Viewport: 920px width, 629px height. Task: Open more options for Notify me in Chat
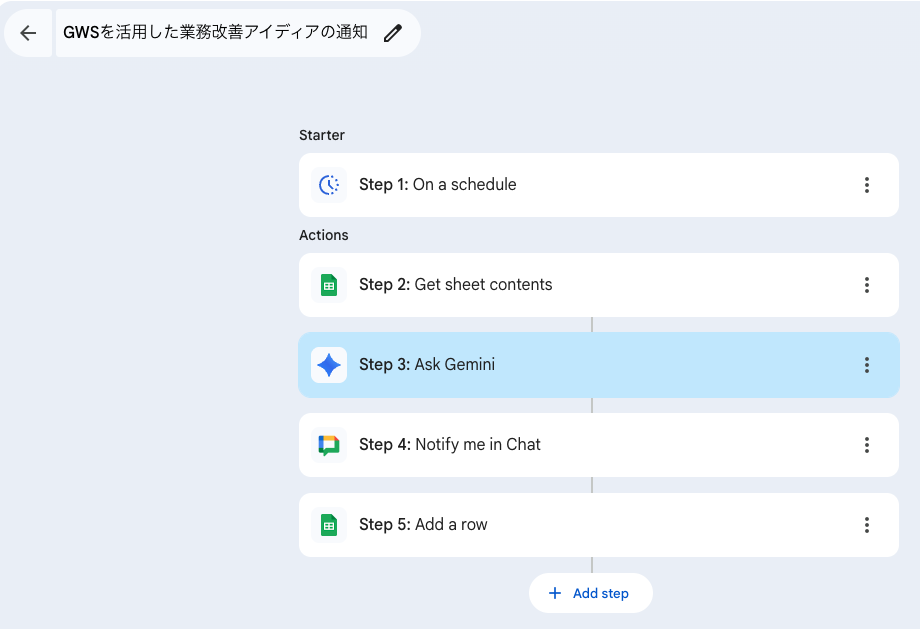tap(866, 445)
